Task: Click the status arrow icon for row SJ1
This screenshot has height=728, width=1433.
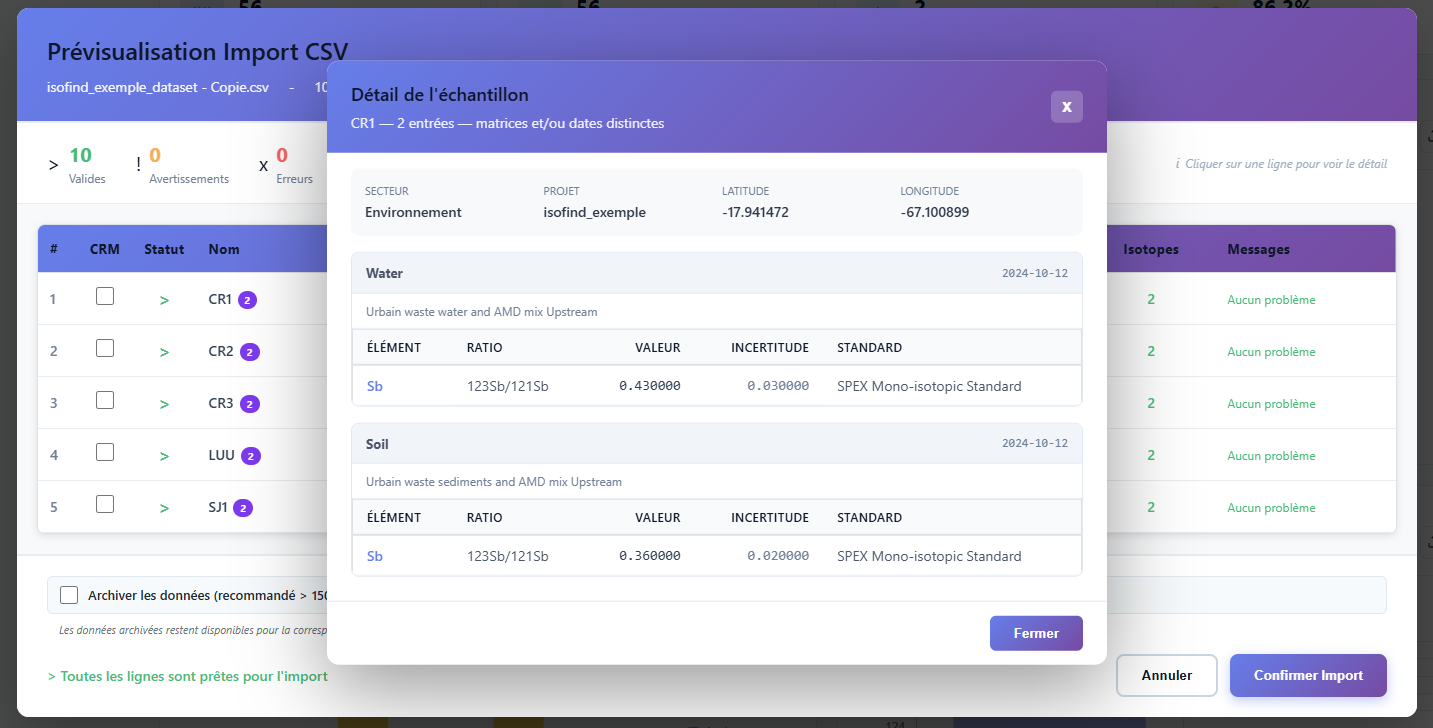Action: 163,506
